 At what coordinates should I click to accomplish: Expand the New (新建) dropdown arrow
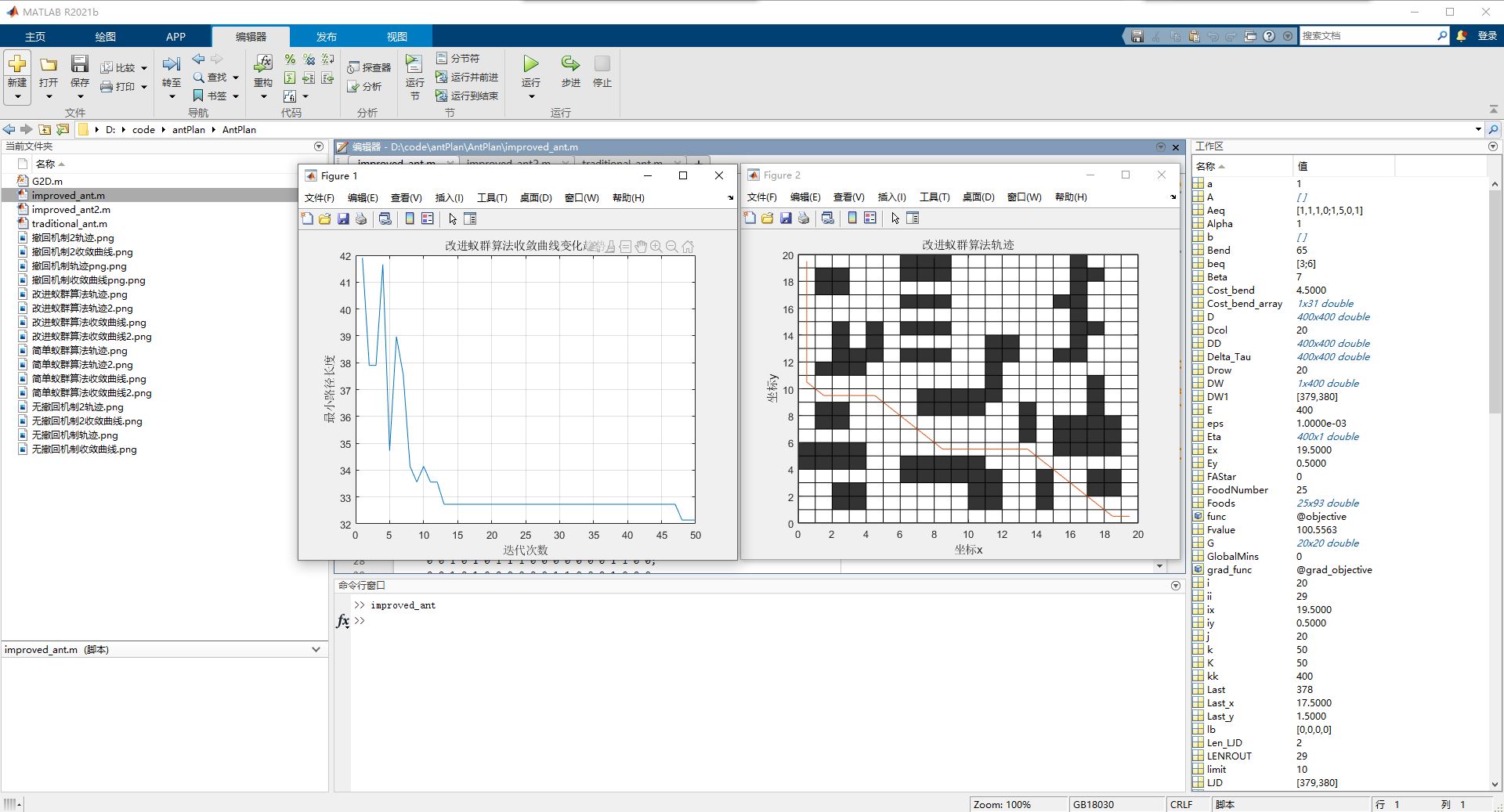17,97
